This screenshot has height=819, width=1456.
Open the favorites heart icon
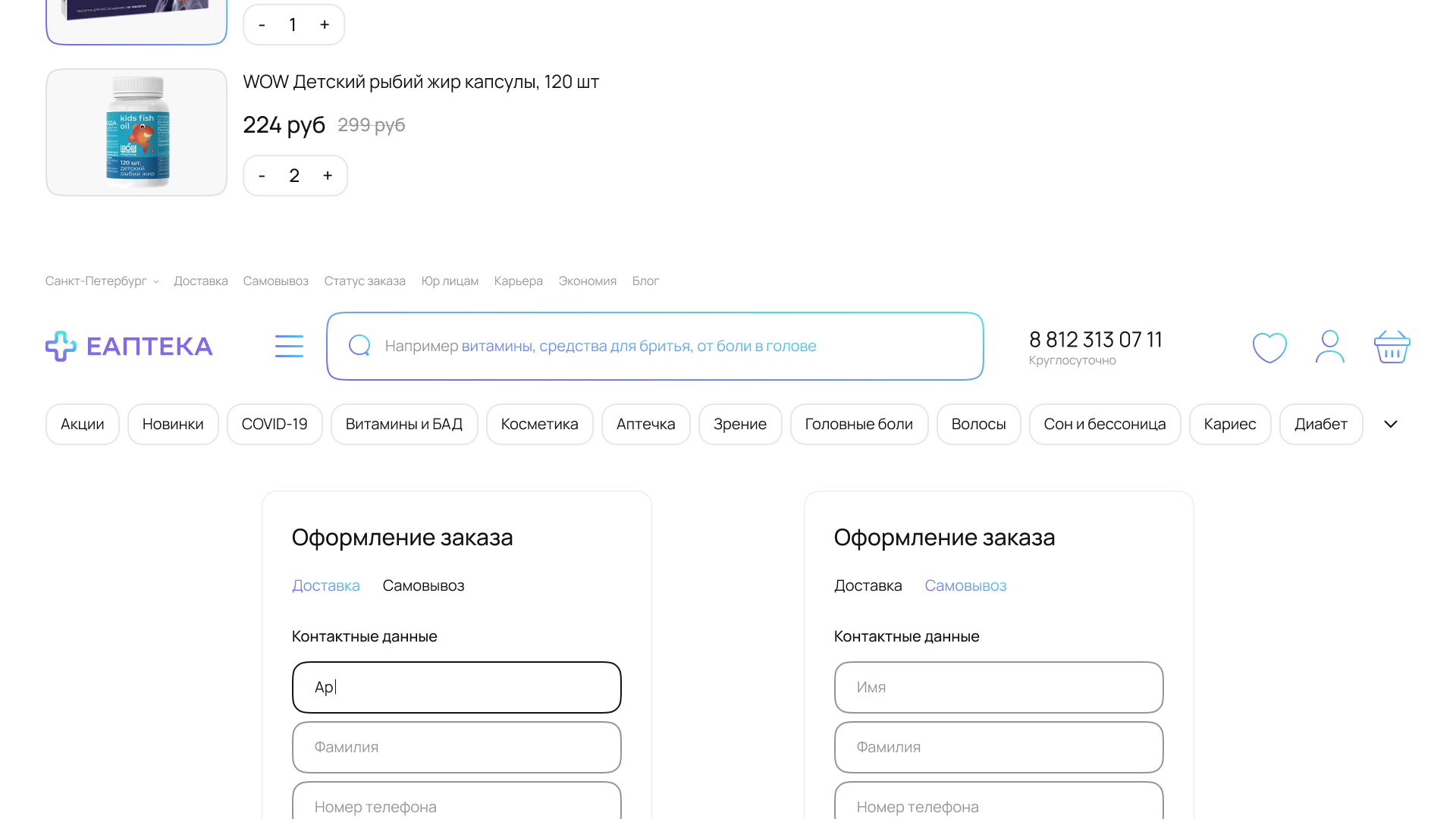tap(1269, 347)
